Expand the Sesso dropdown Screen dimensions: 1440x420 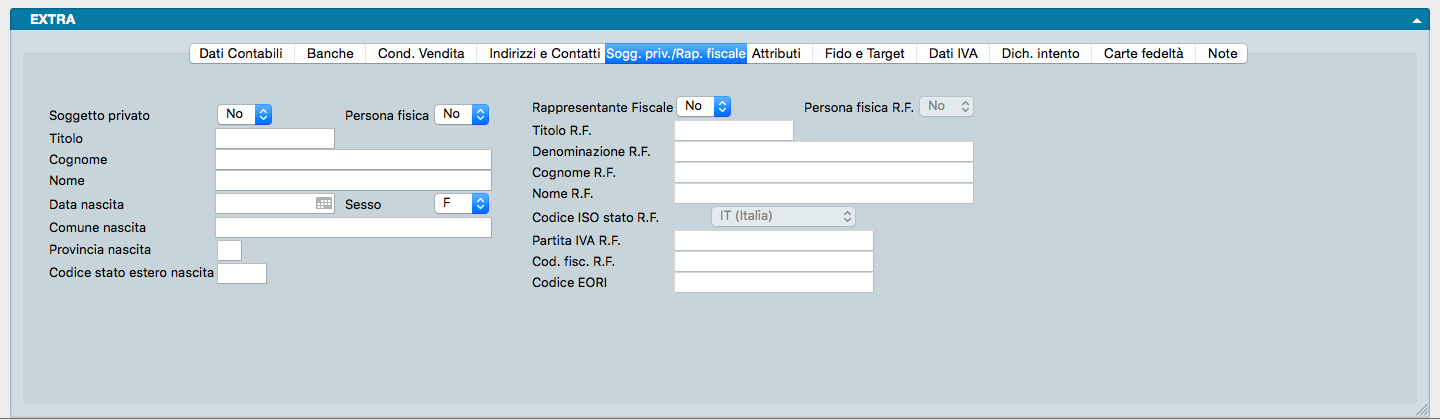pyautogui.click(x=461, y=204)
